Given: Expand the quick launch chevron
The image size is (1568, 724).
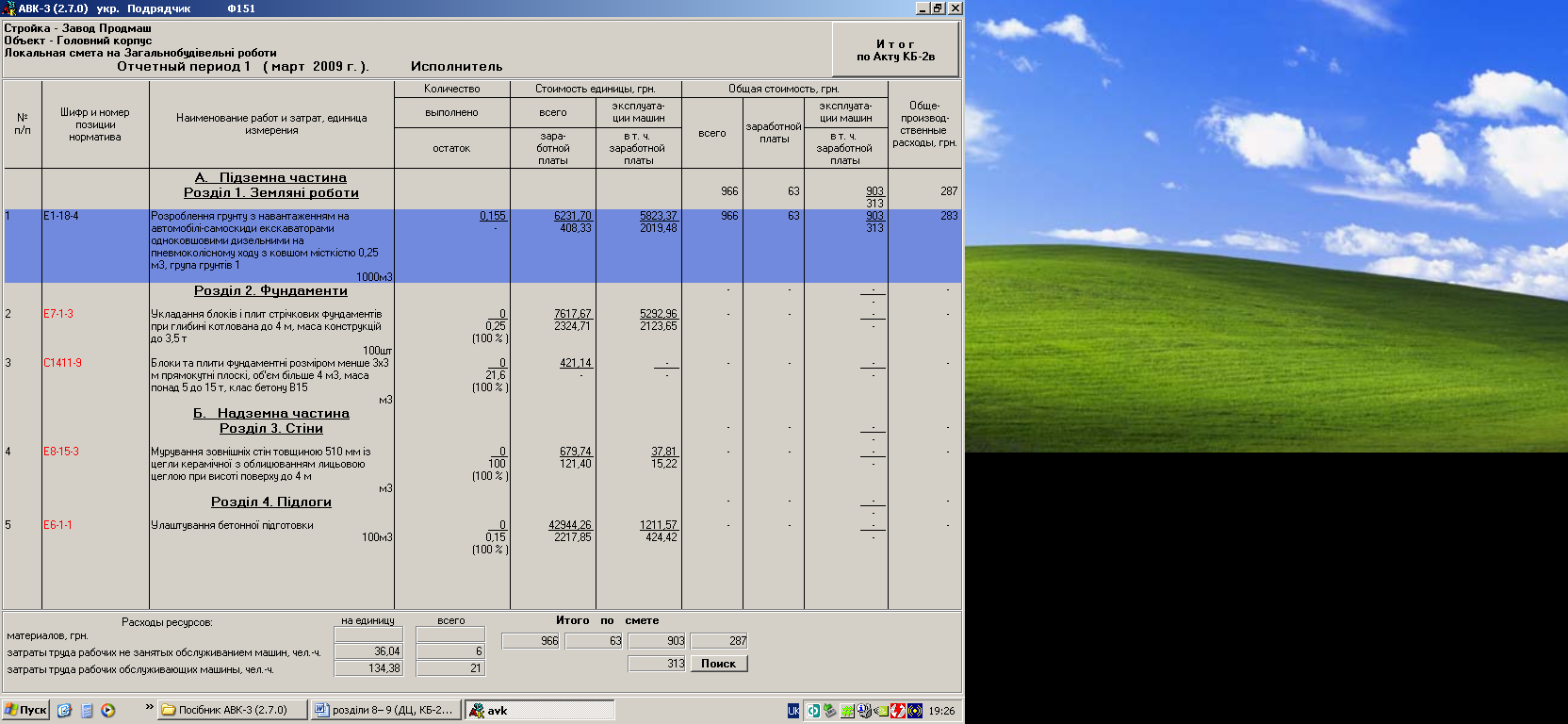Looking at the screenshot, I should [149, 707].
